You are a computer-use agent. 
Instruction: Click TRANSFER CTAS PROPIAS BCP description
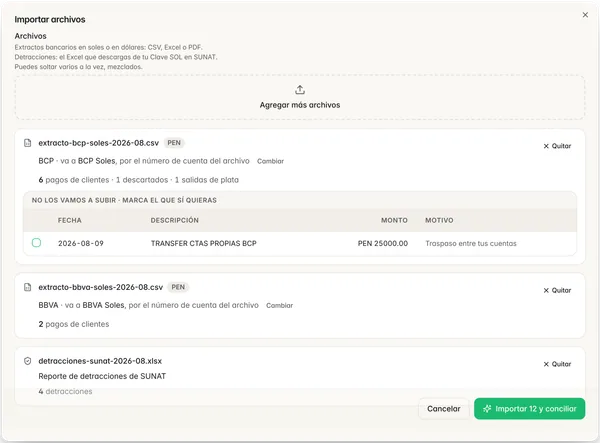pos(204,243)
